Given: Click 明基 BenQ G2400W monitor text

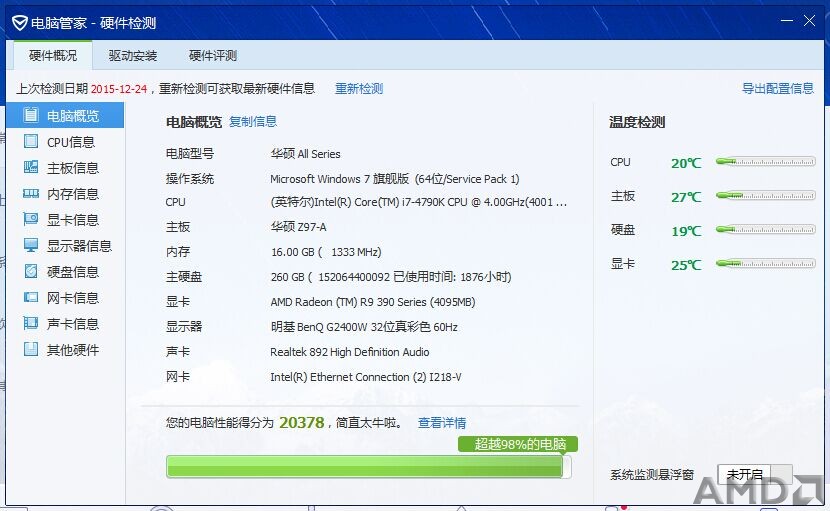Looking at the screenshot, I should tap(364, 327).
